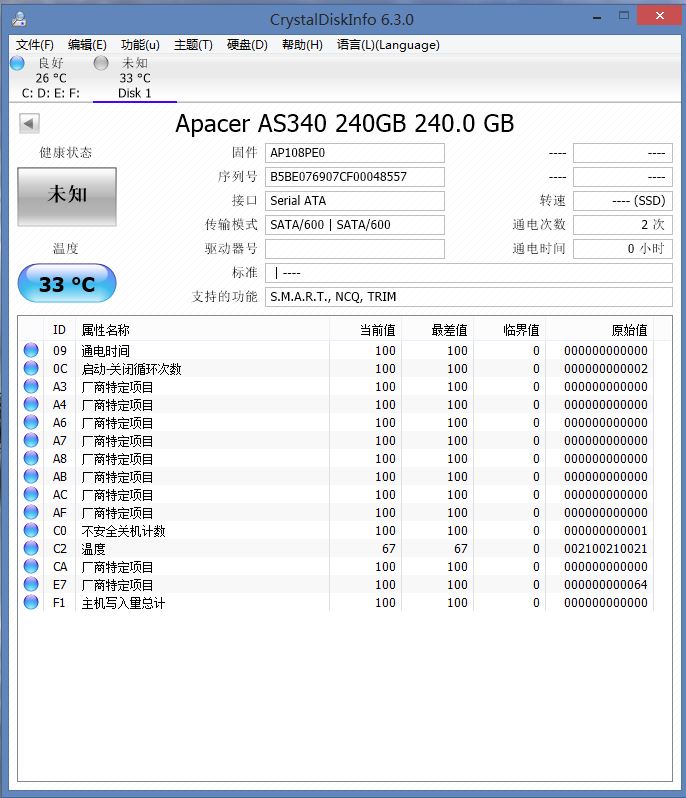Minimize the CrystalDiskInfo window
The width and height of the screenshot is (686, 798).
pyautogui.click(x=597, y=17)
